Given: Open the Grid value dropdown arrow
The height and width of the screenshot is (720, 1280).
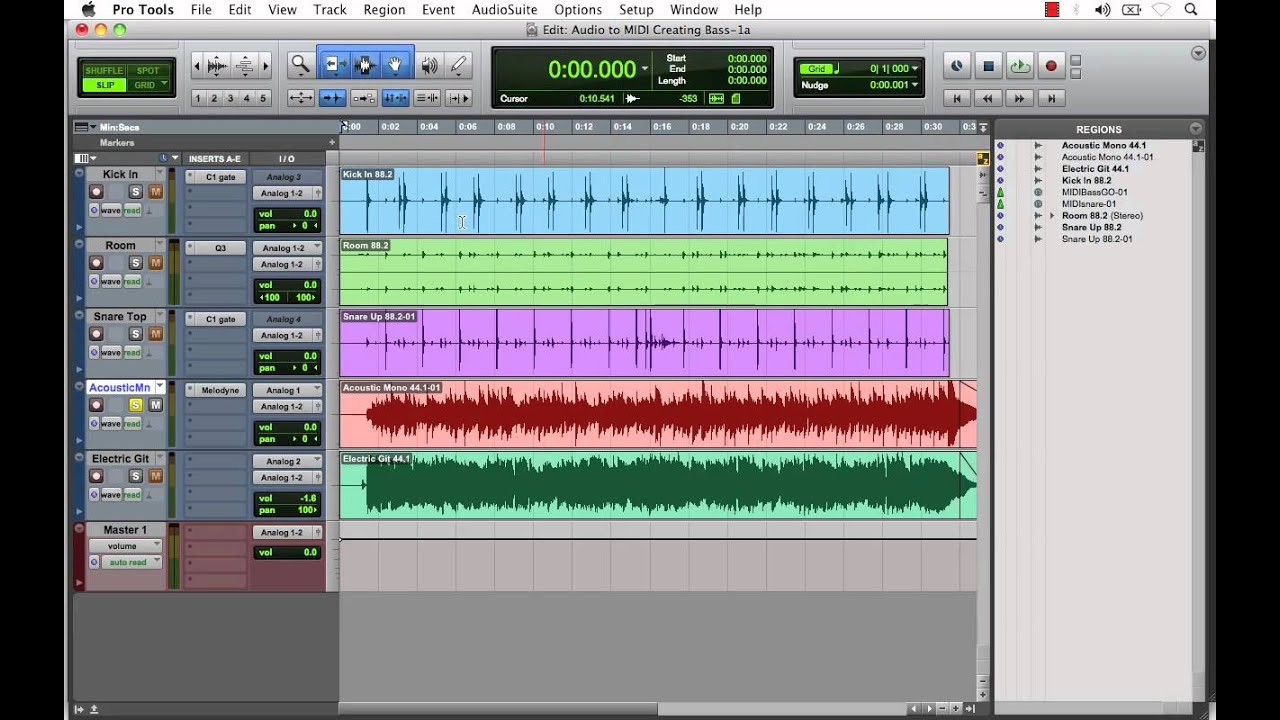Looking at the screenshot, I should tap(914, 69).
